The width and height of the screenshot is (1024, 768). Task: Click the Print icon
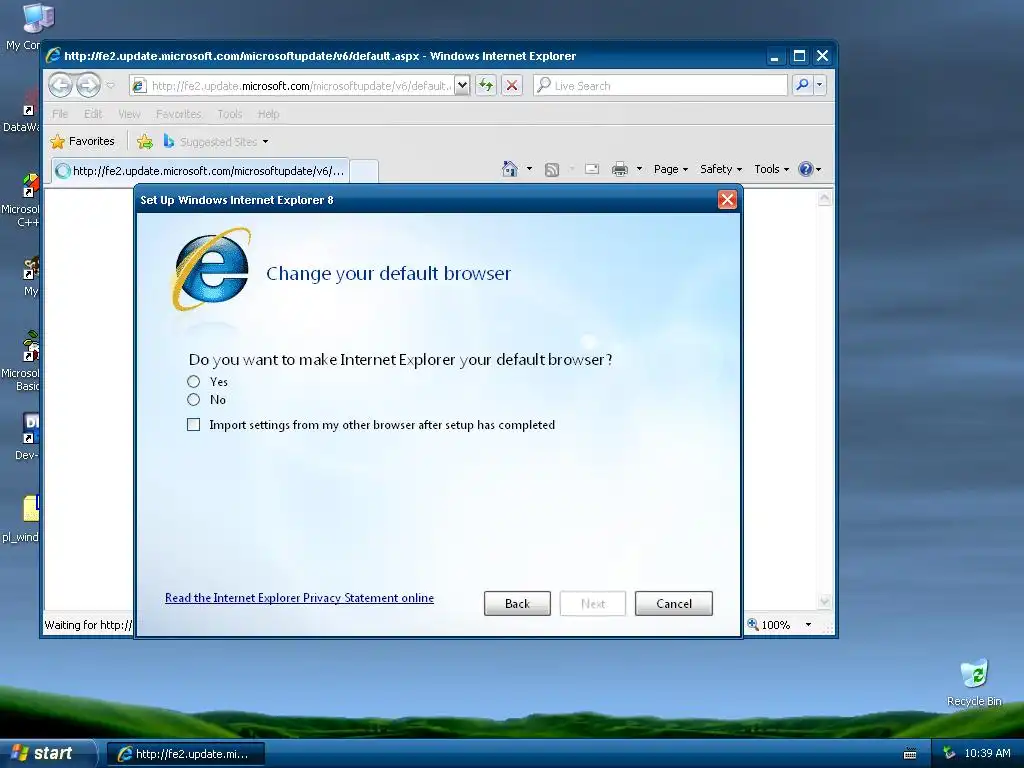619,169
